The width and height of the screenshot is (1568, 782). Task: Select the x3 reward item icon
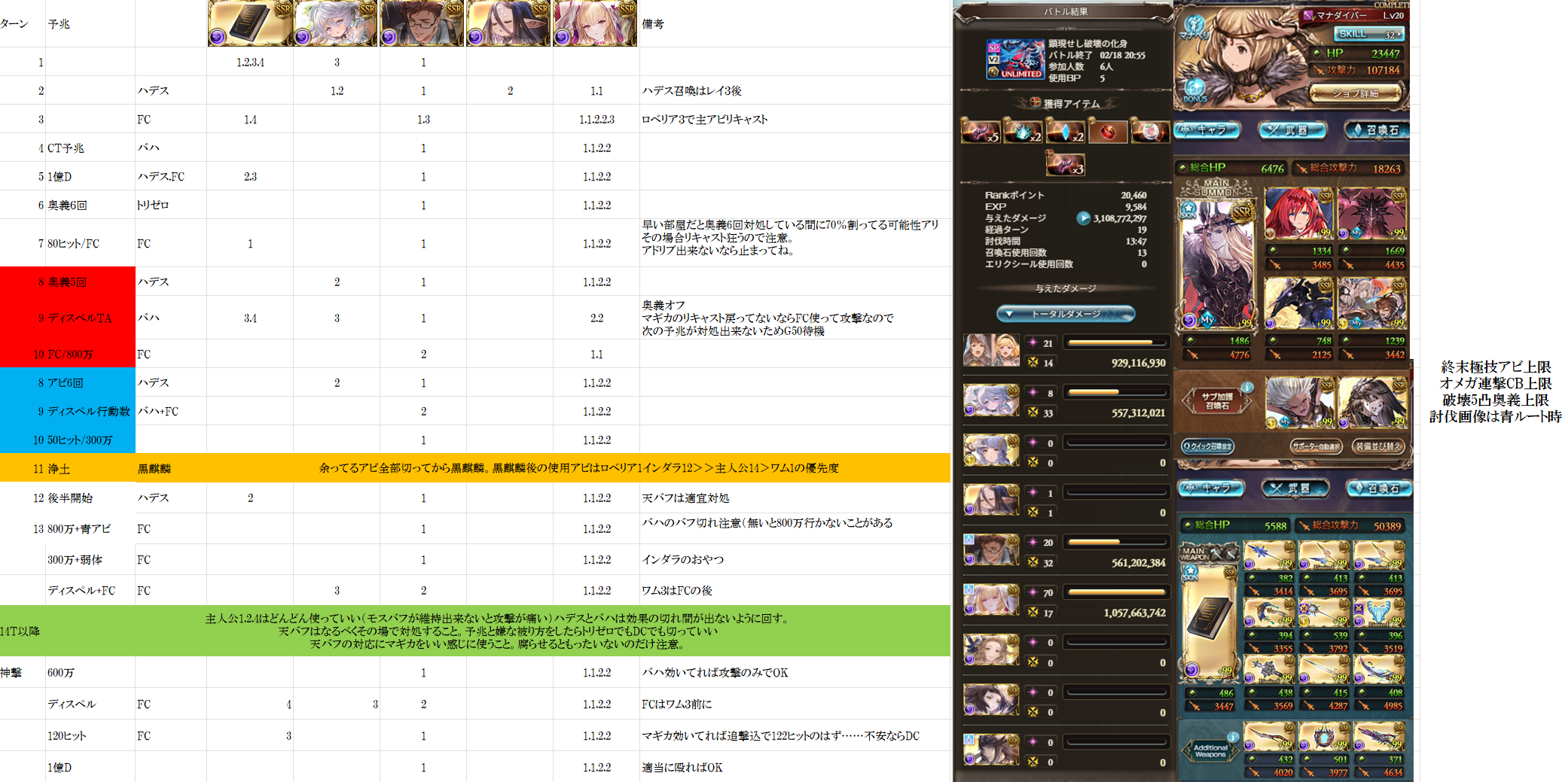[1065, 163]
